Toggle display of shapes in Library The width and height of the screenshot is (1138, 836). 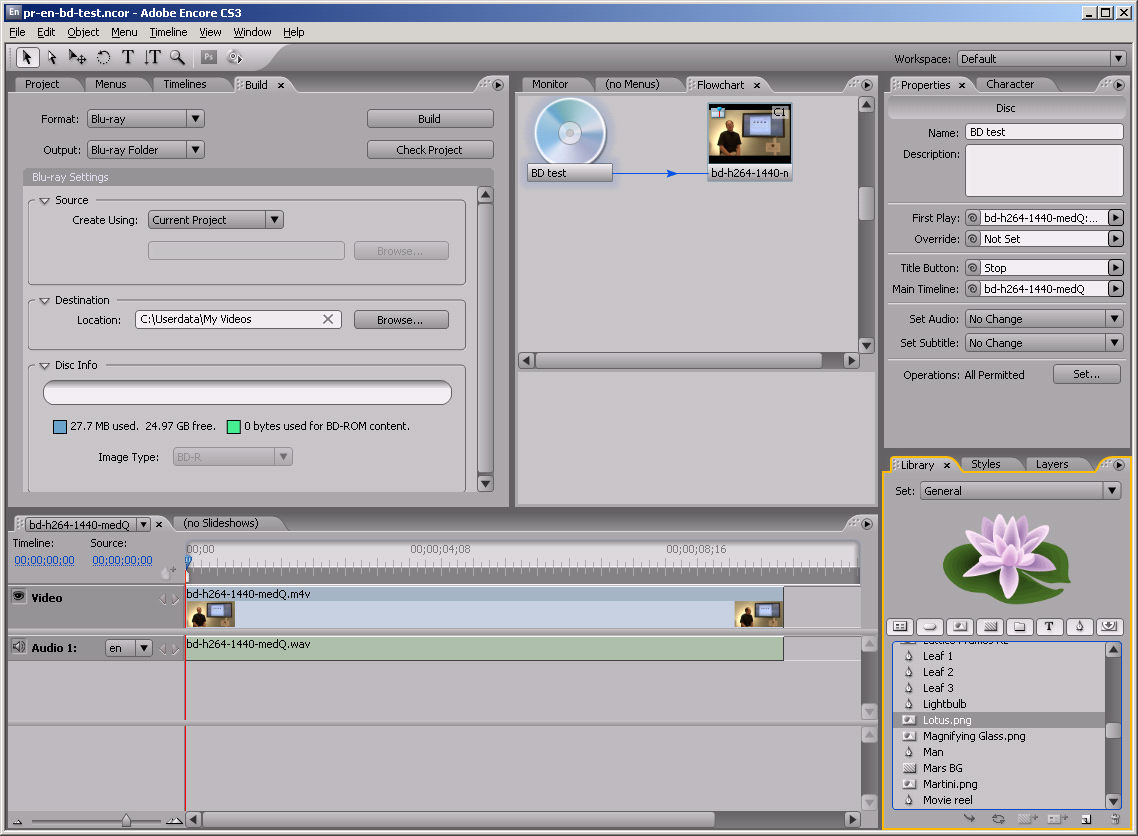1079,626
